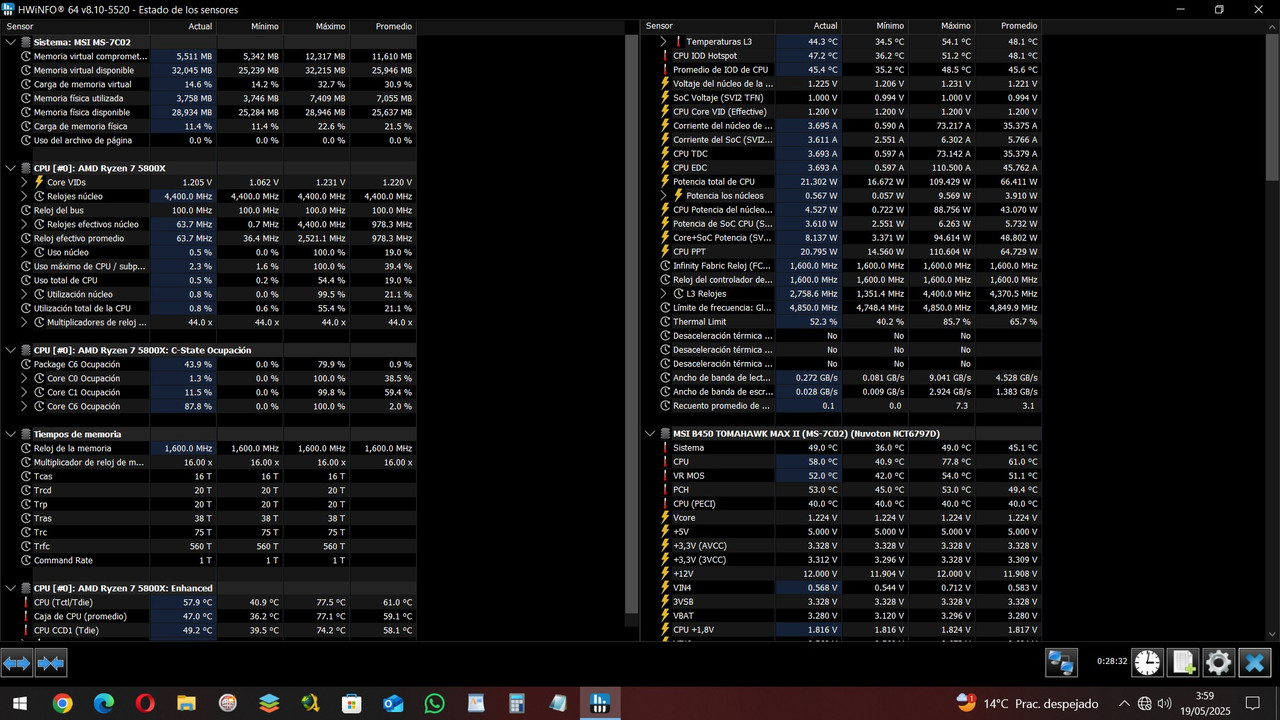Open the Windows Start menu
This screenshot has width=1280, height=720.
(20, 703)
